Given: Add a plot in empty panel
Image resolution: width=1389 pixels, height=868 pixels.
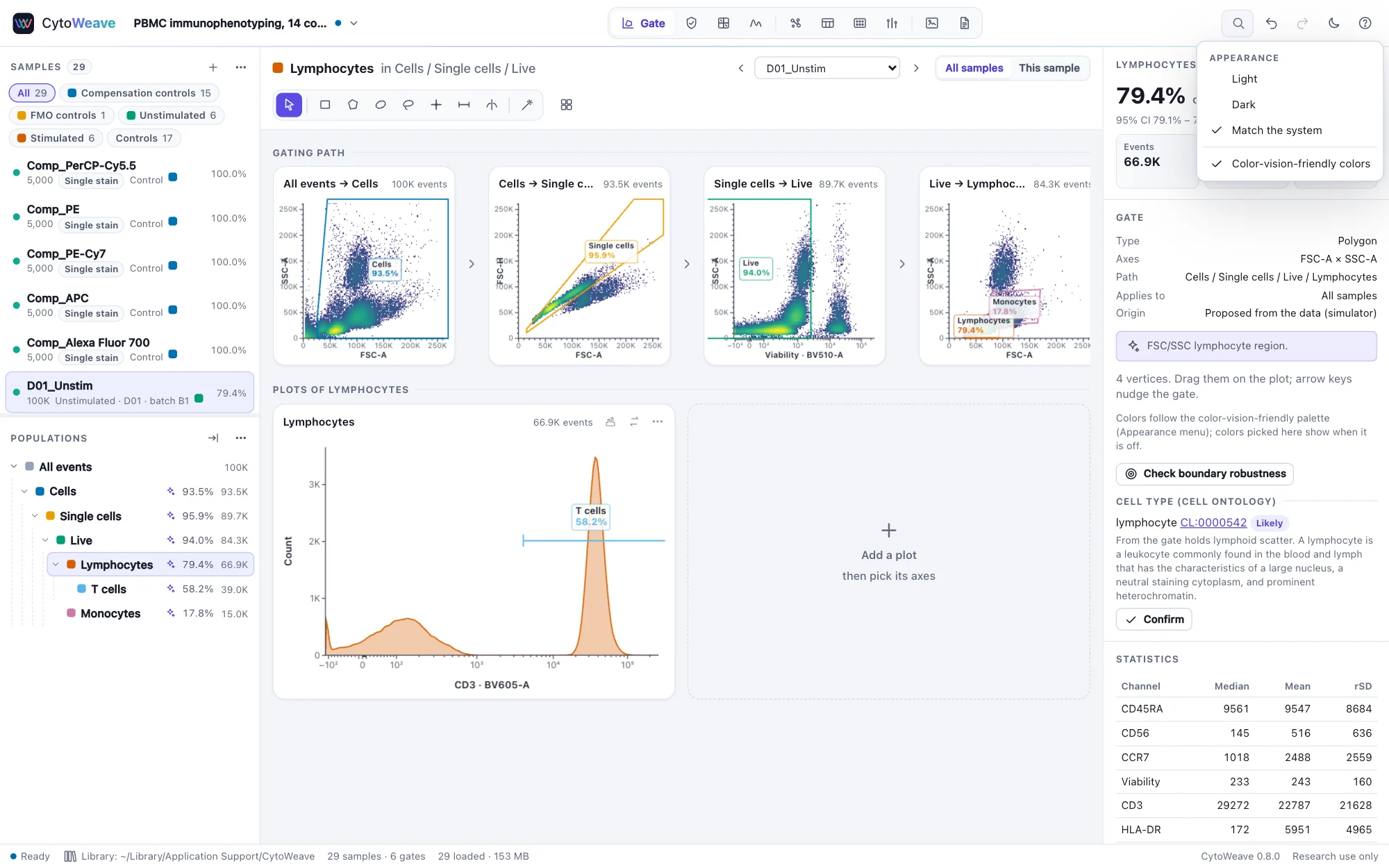Looking at the screenshot, I should [x=888, y=552].
